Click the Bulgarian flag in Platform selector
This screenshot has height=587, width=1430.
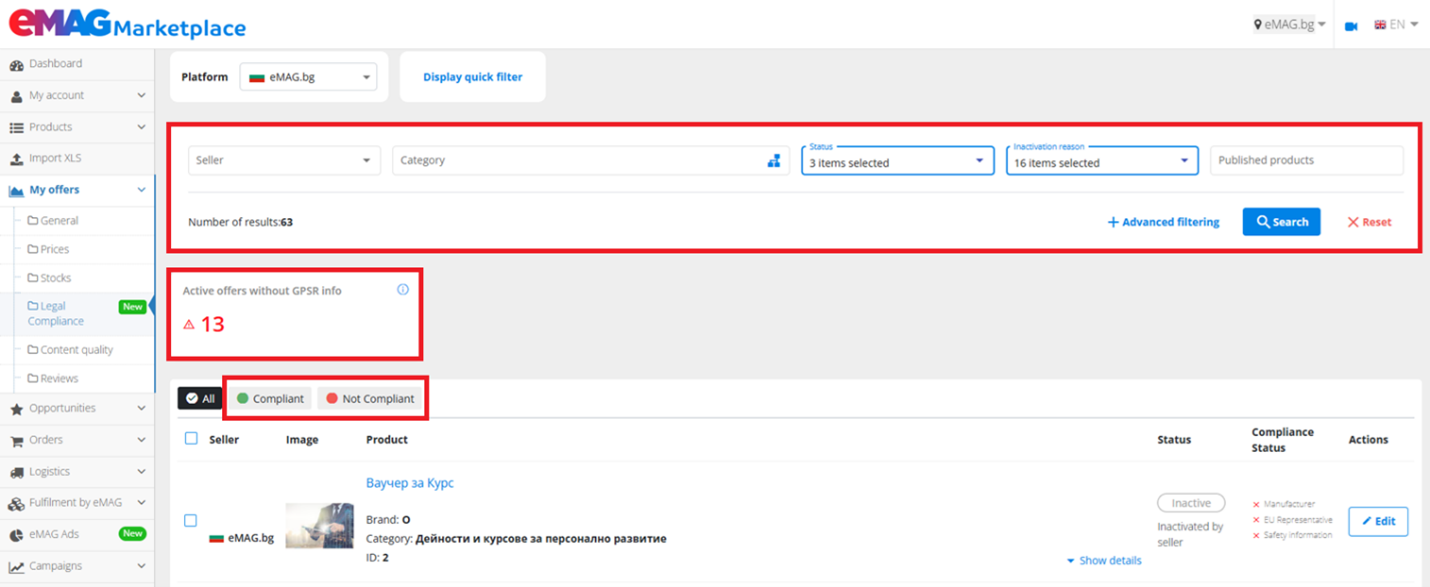pos(257,77)
